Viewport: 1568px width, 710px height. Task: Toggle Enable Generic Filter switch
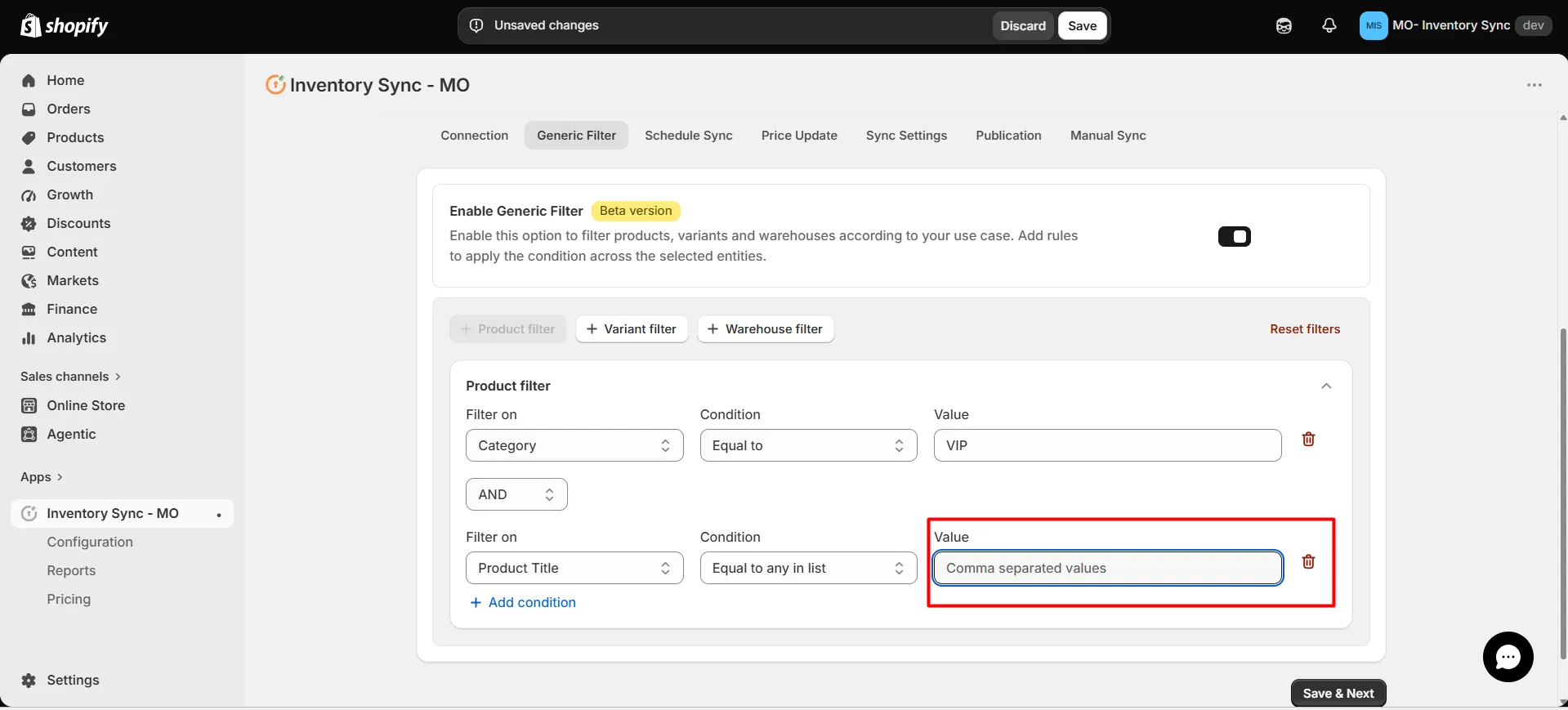1234,236
